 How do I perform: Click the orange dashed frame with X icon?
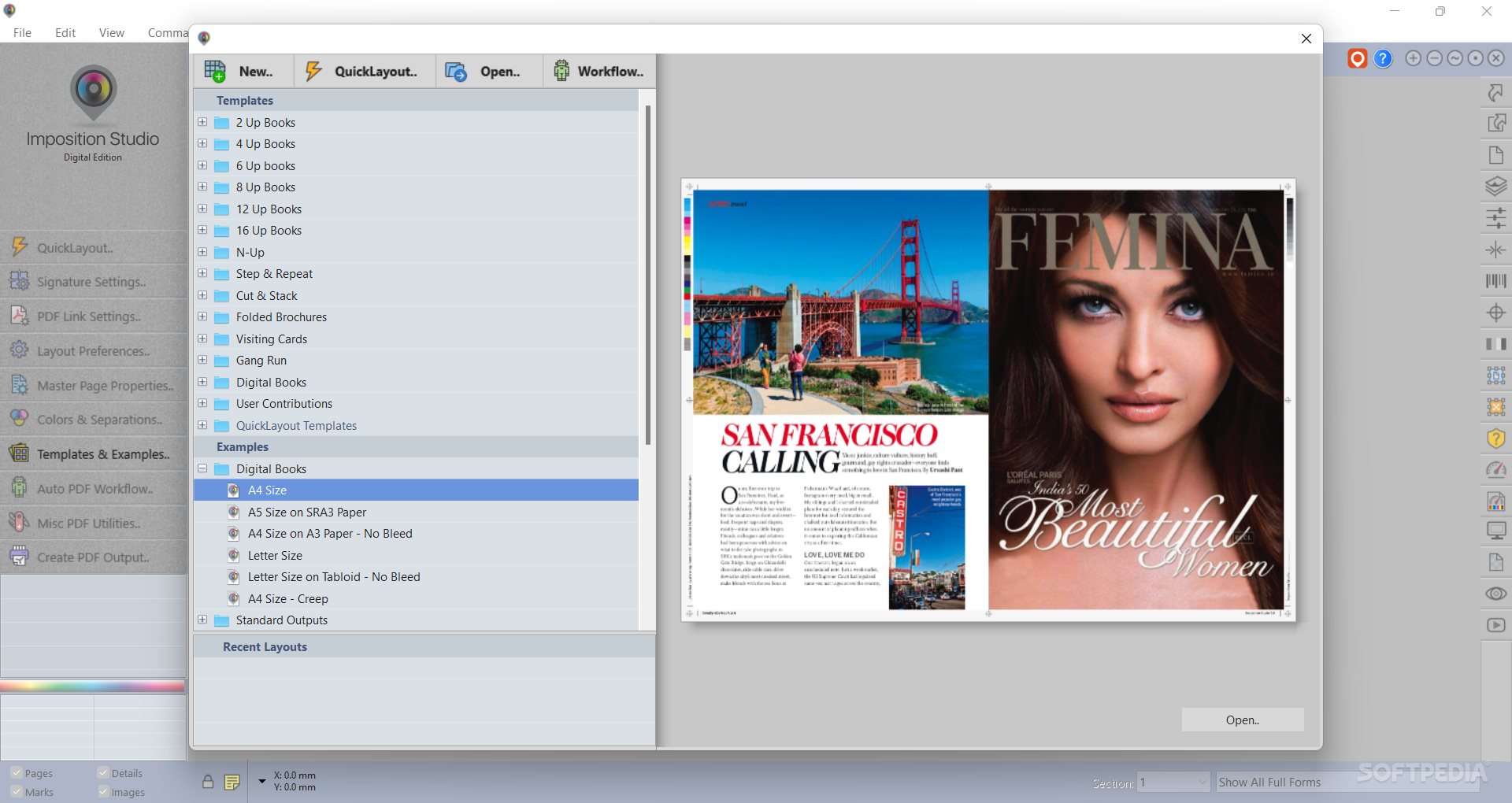(x=1495, y=407)
